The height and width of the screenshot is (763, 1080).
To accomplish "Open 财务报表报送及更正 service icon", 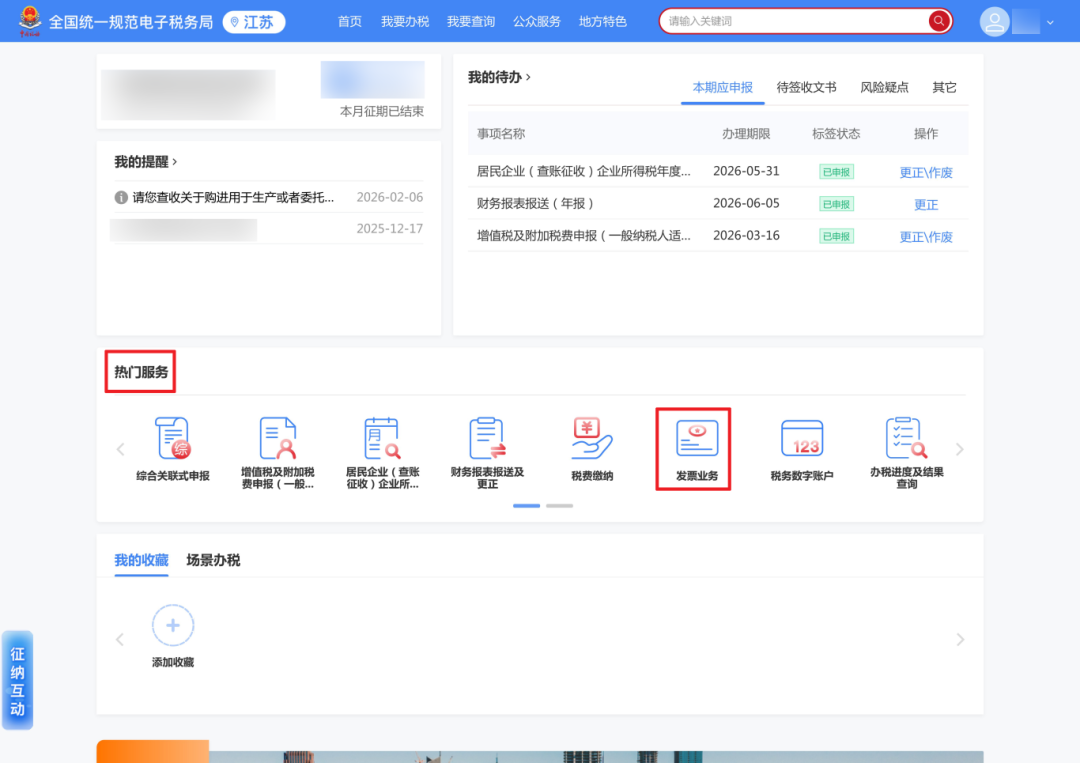I will pos(487,452).
